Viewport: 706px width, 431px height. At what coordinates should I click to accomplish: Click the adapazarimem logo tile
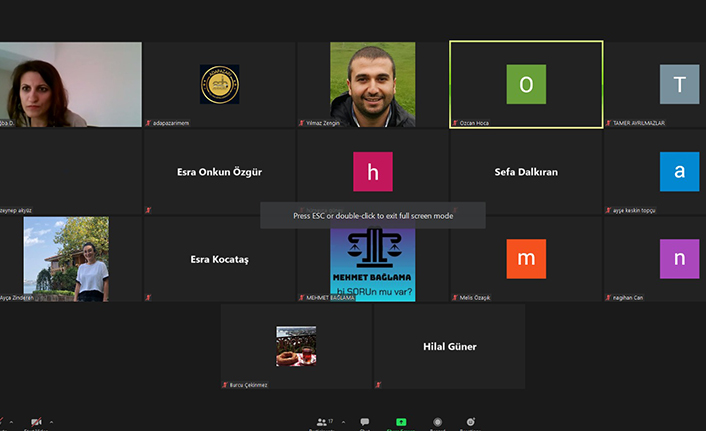219,85
